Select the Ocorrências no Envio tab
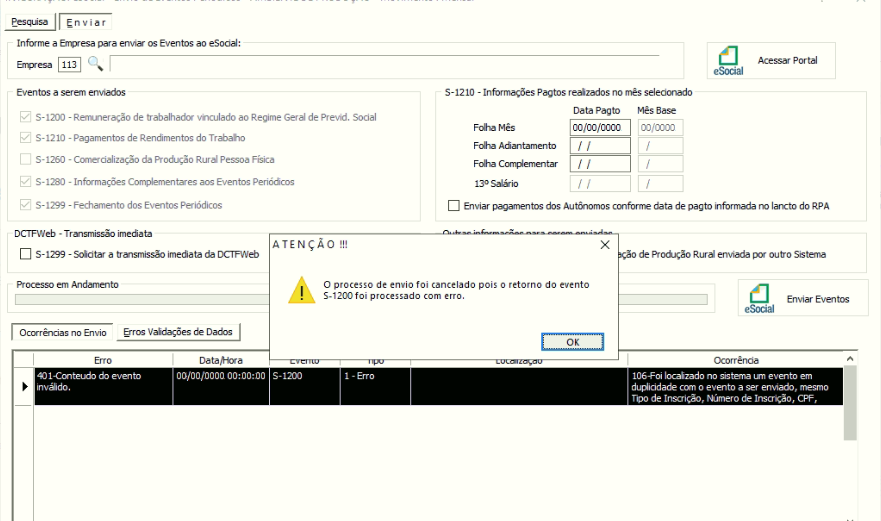Image resolution: width=881 pixels, height=521 pixels. click(x=61, y=331)
